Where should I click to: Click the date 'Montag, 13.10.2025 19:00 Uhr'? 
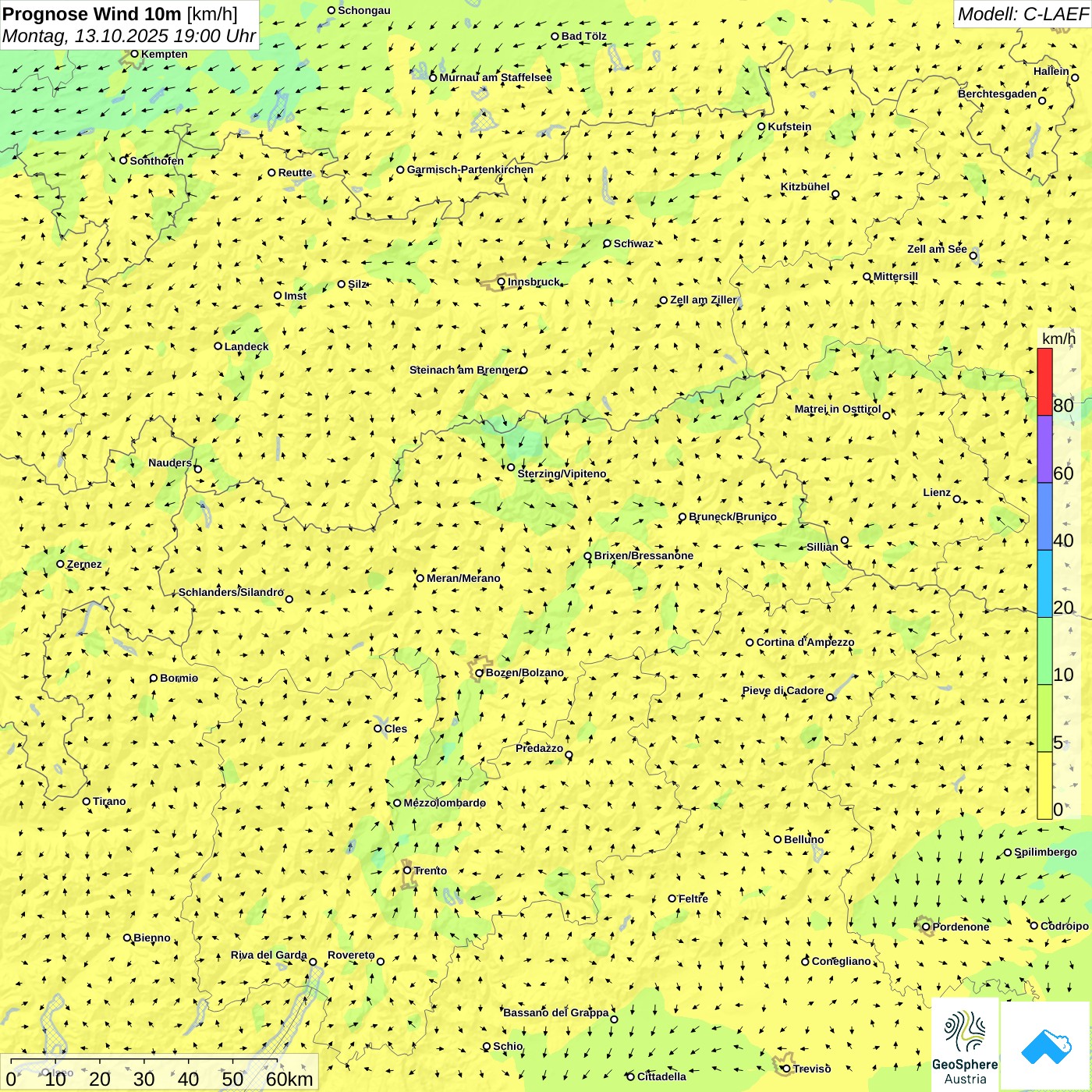point(129,36)
